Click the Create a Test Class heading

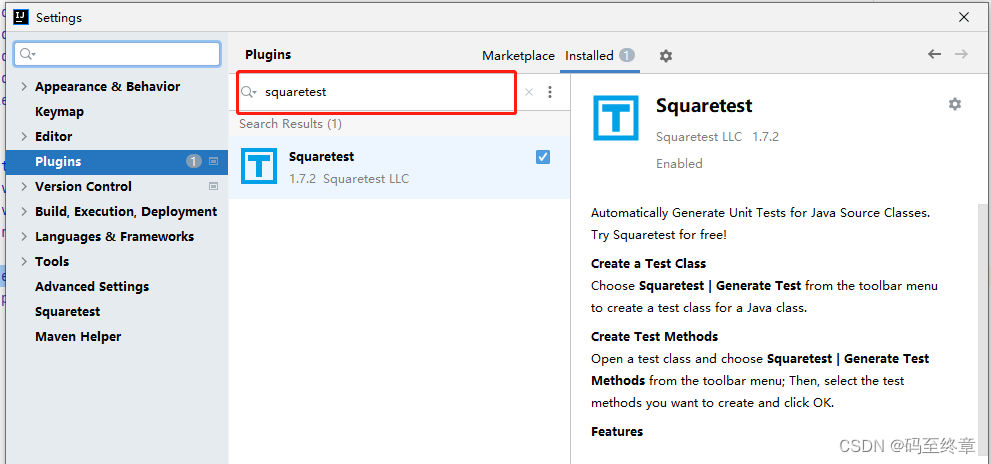click(648, 264)
